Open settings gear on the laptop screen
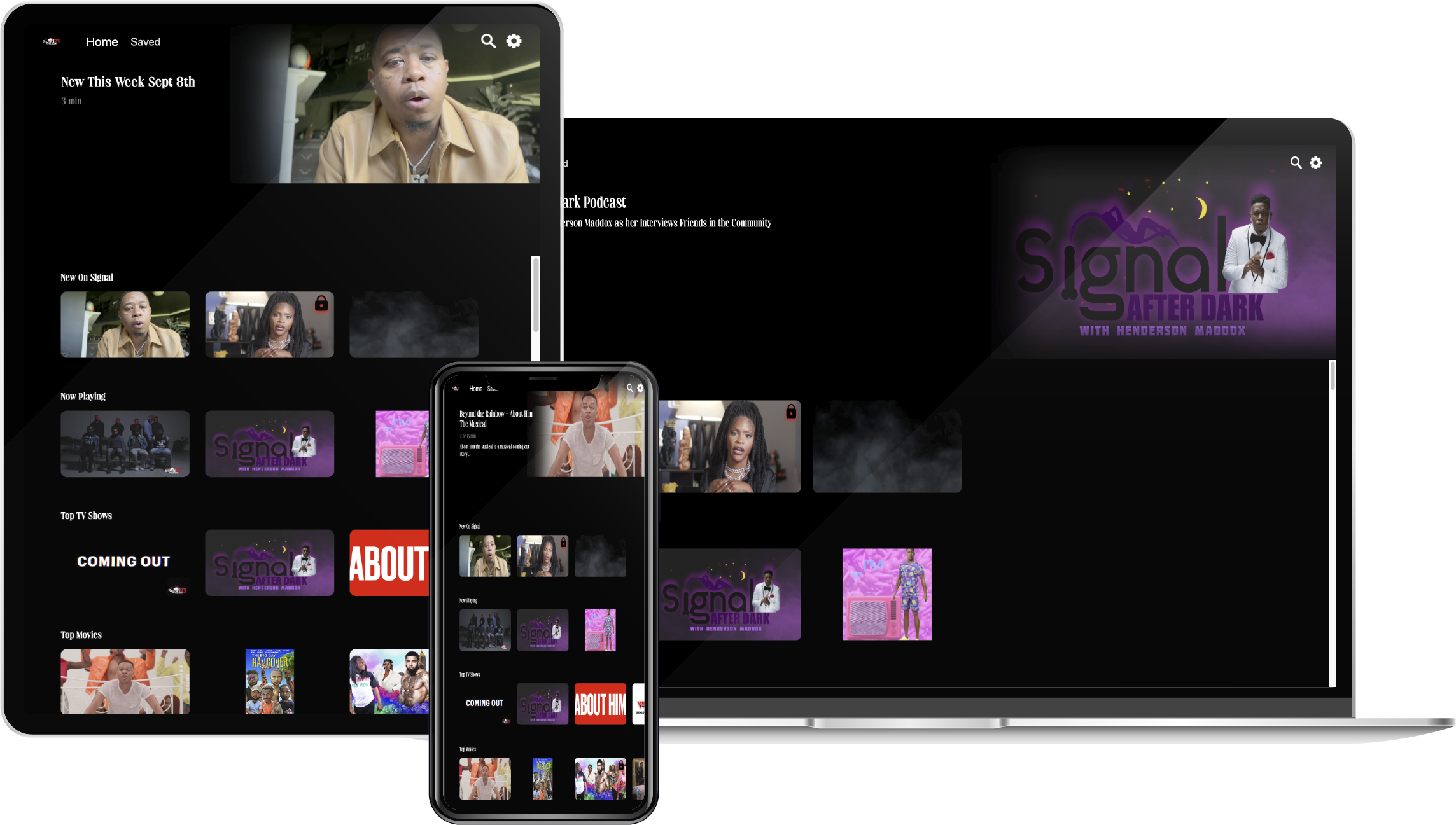The height and width of the screenshot is (825, 1456). (x=1316, y=163)
